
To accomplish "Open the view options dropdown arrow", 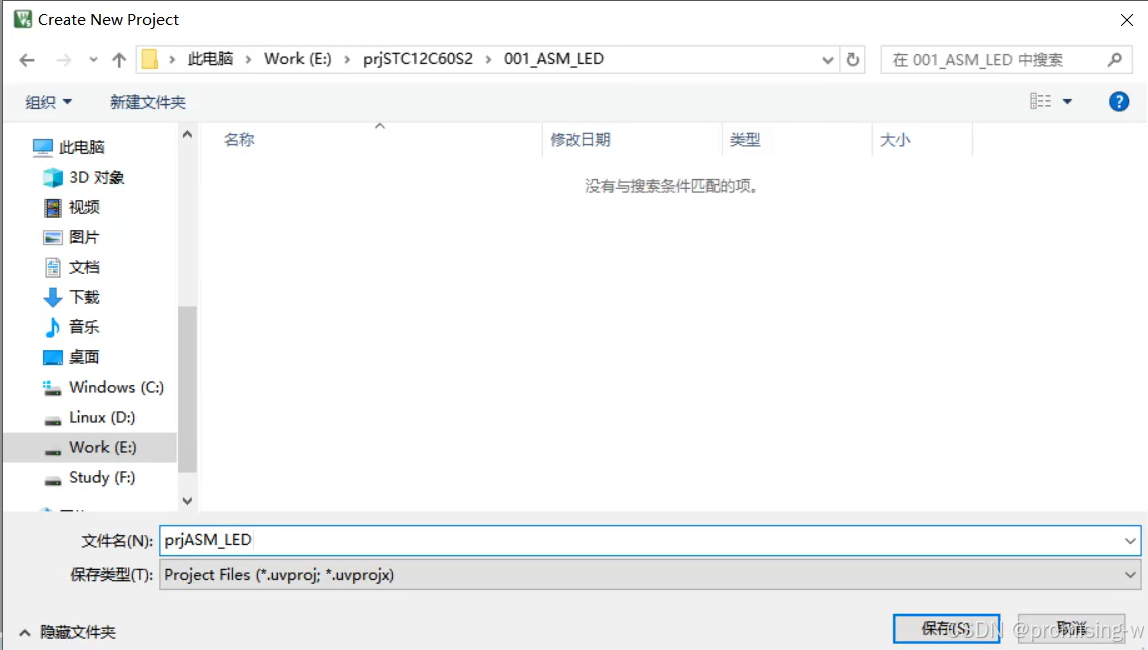I will click(x=1067, y=102).
